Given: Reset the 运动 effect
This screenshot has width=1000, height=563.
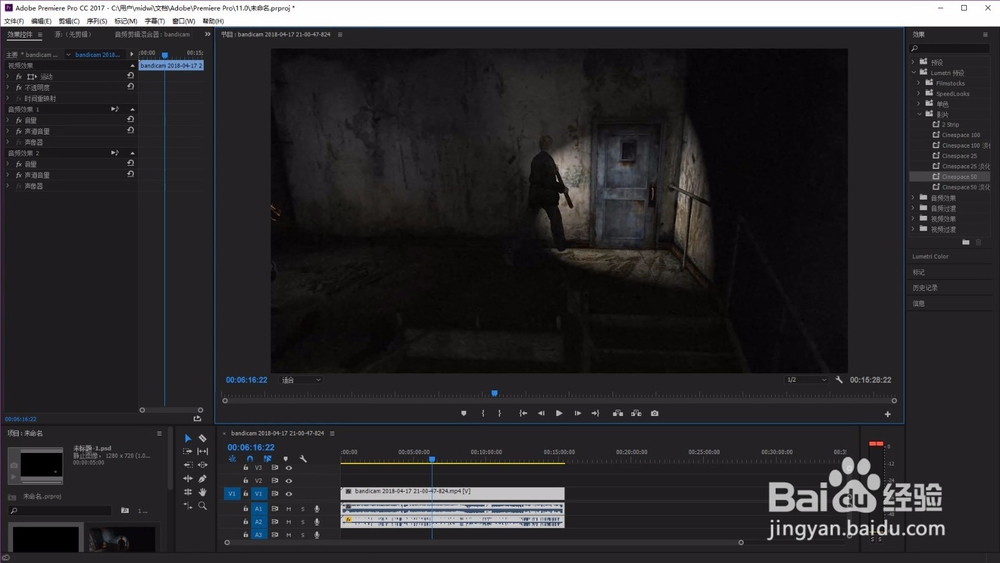Looking at the screenshot, I should coord(130,75).
